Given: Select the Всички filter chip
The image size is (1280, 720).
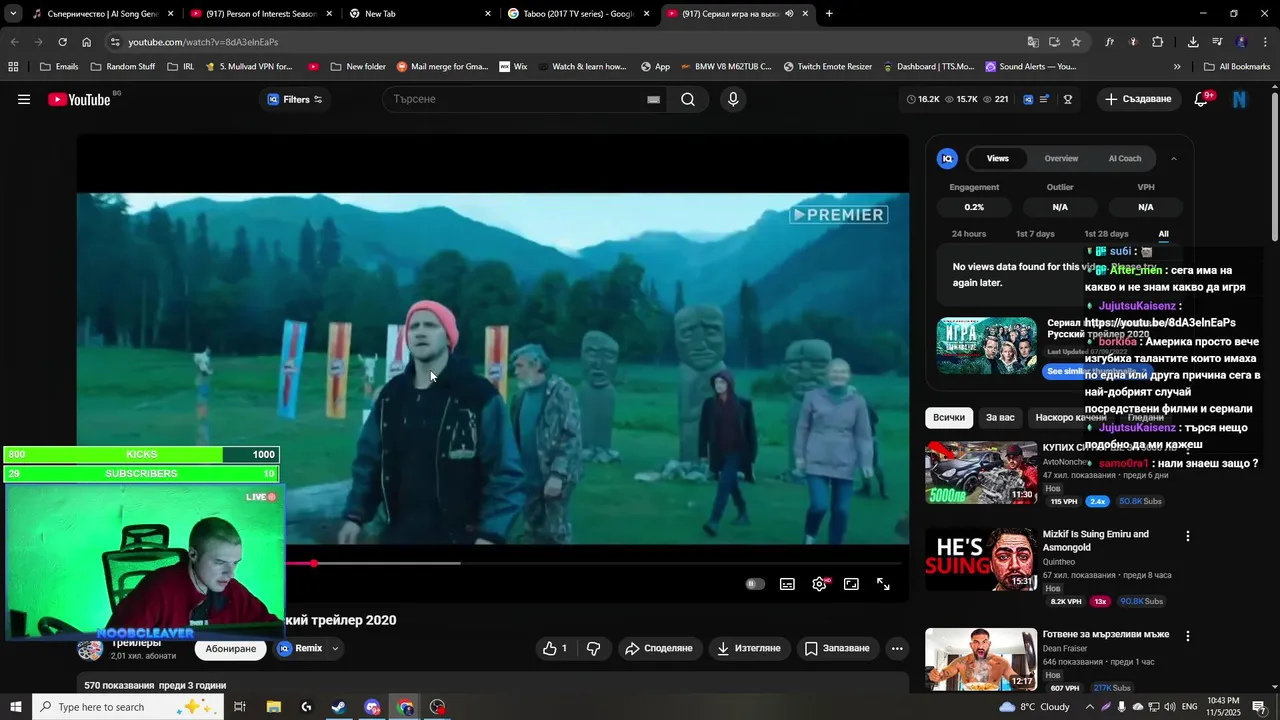Looking at the screenshot, I should coord(949,417).
